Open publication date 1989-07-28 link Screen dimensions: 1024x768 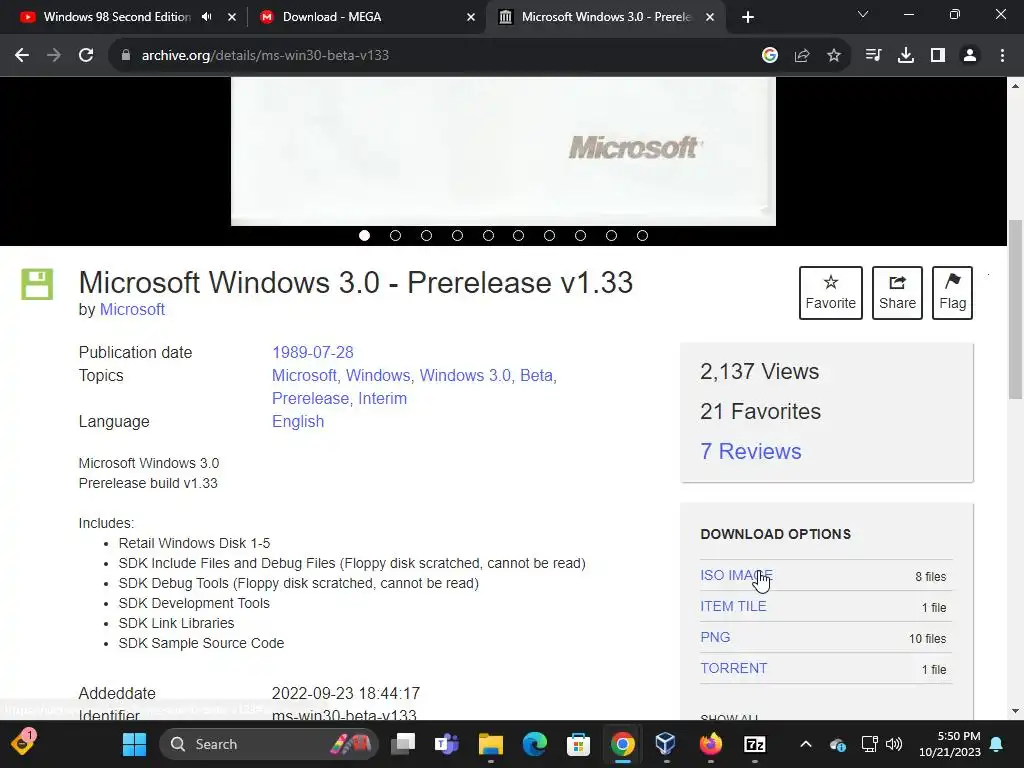[313, 353]
